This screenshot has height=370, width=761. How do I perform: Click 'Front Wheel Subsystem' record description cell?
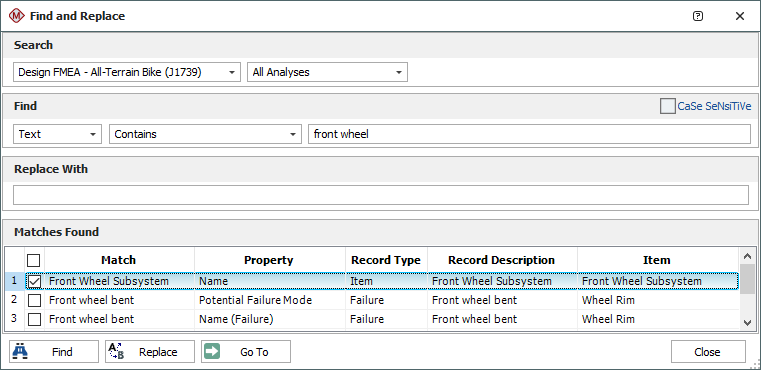pos(502,281)
